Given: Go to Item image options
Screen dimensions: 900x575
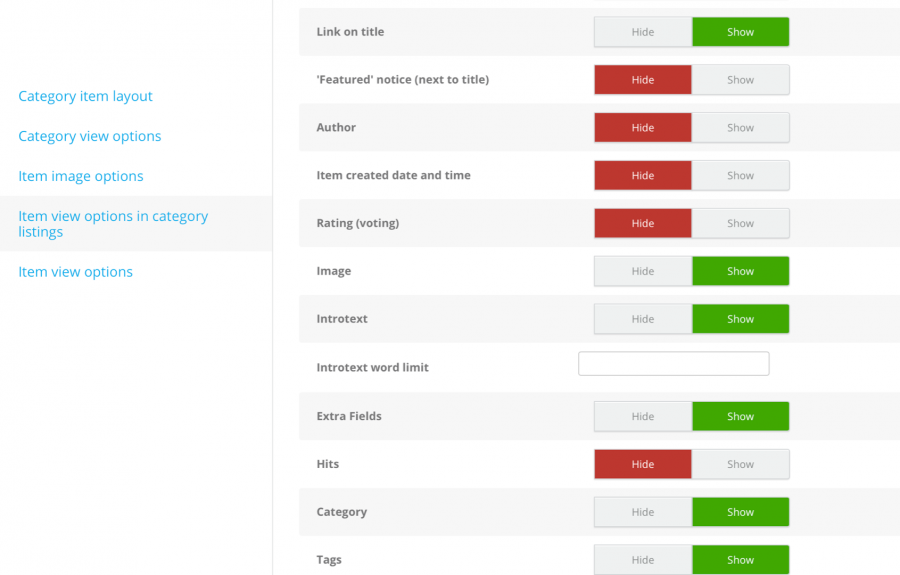Looking at the screenshot, I should (x=81, y=176).
